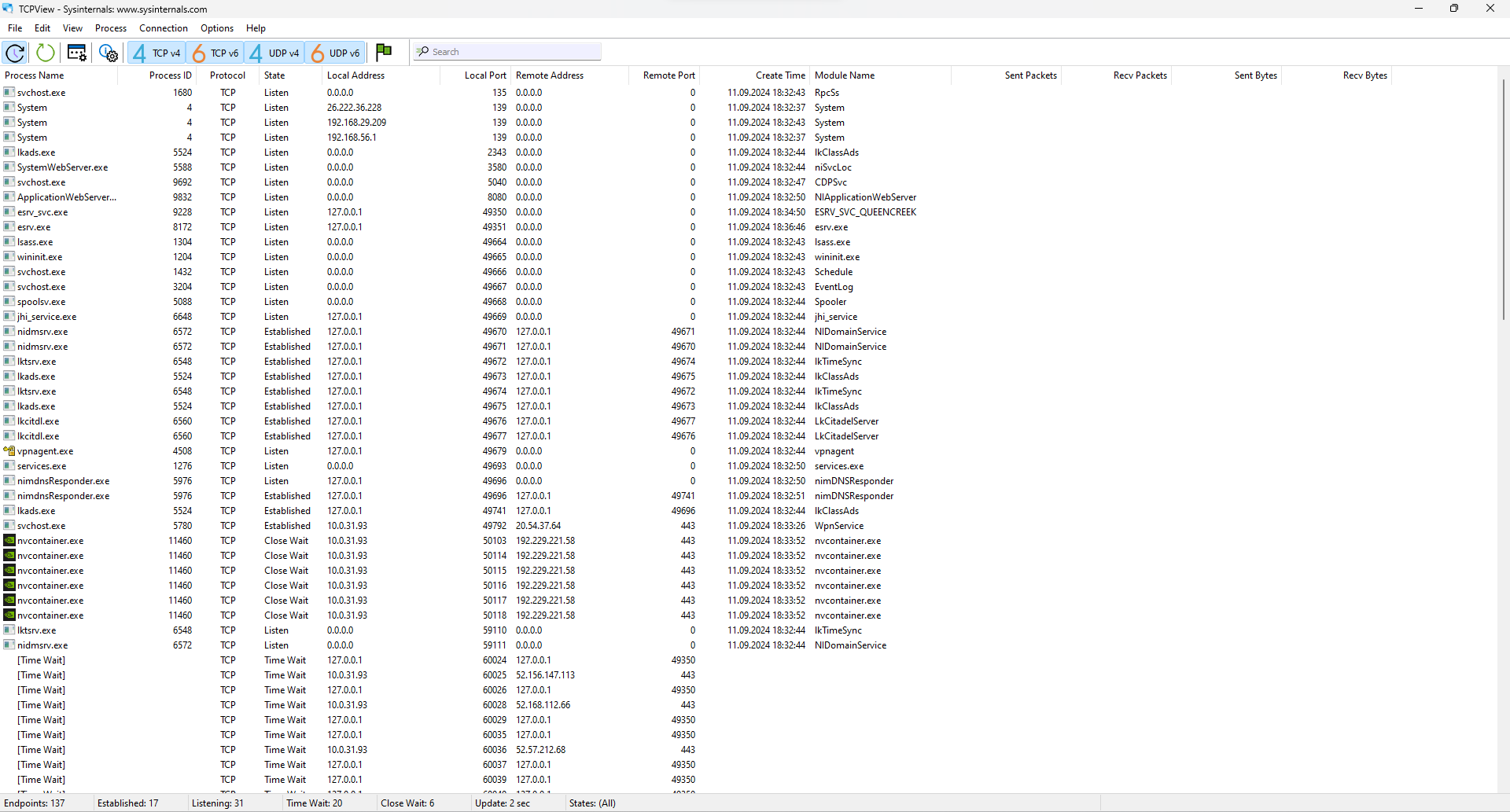Click the Endpoints: 137 status entry
This screenshot has height=812, width=1510.
[x=35, y=803]
